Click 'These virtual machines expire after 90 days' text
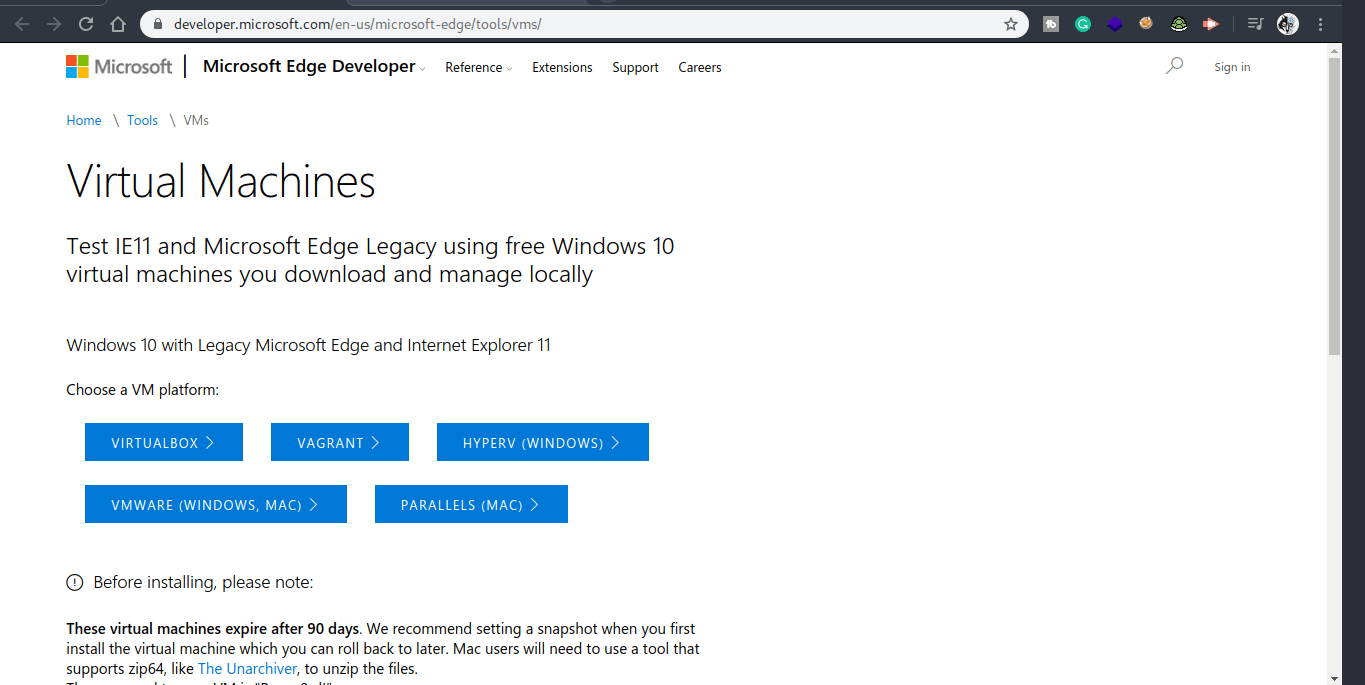This screenshot has height=685, width=1365. pyautogui.click(x=212, y=629)
